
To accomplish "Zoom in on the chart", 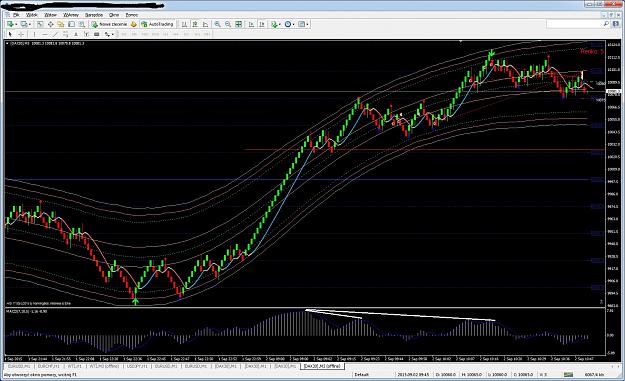I will pos(218,24).
